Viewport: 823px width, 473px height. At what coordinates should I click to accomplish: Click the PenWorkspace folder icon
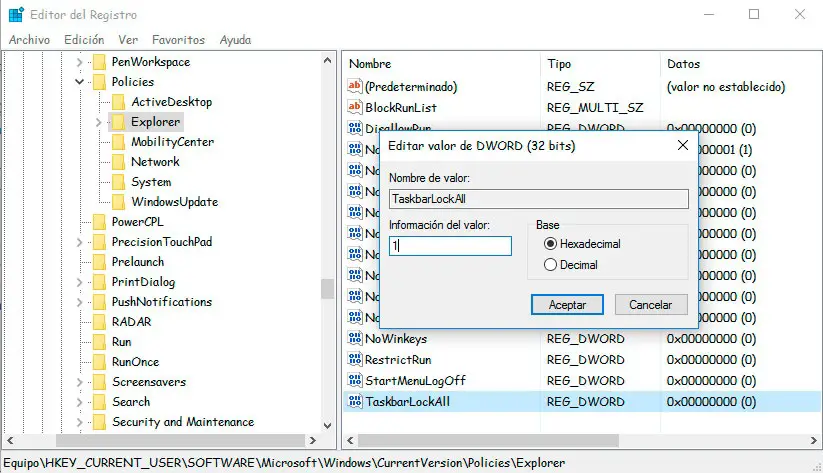click(x=99, y=62)
